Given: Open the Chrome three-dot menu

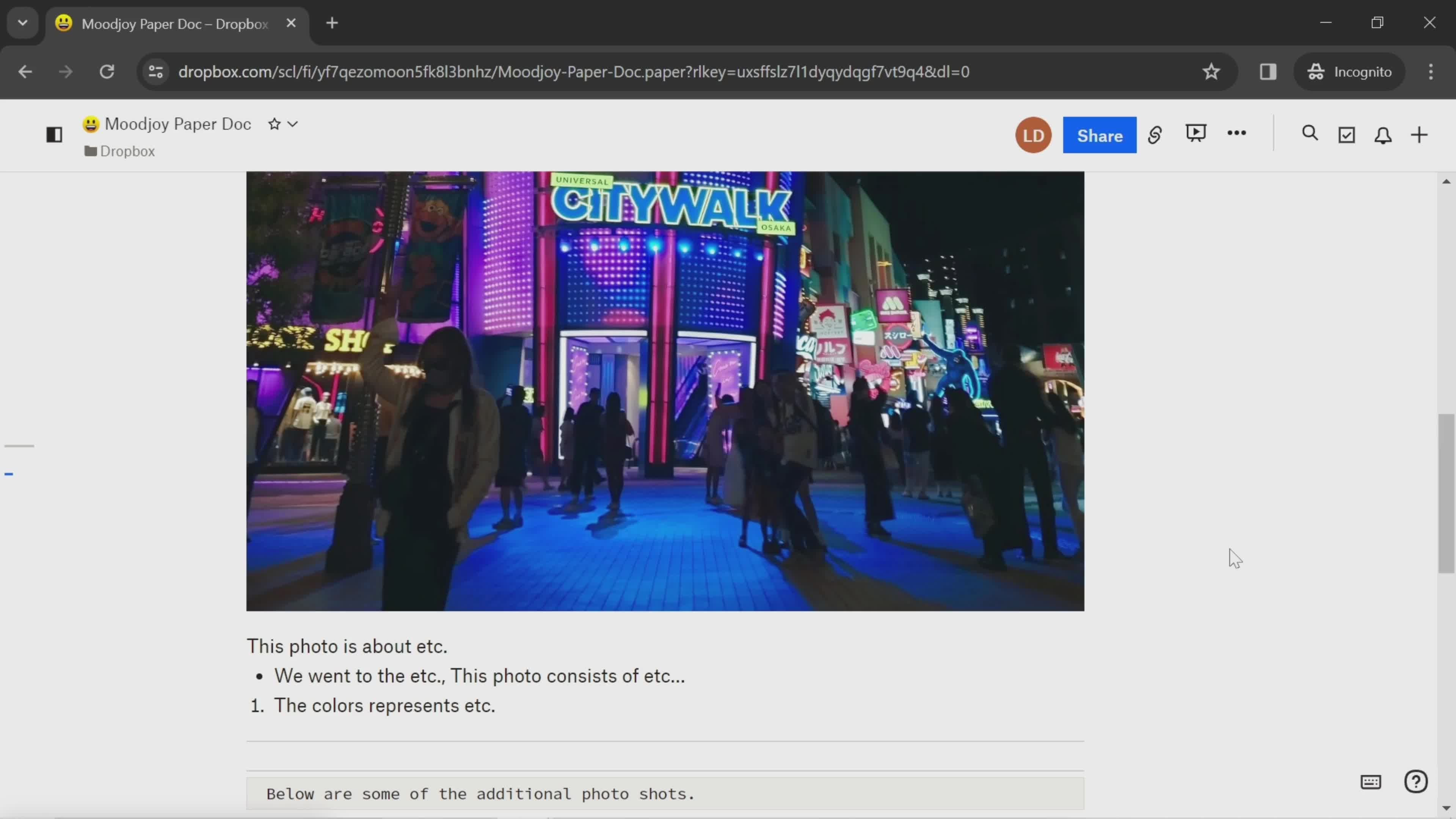Looking at the screenshot, I should [x=1431, y=72].
